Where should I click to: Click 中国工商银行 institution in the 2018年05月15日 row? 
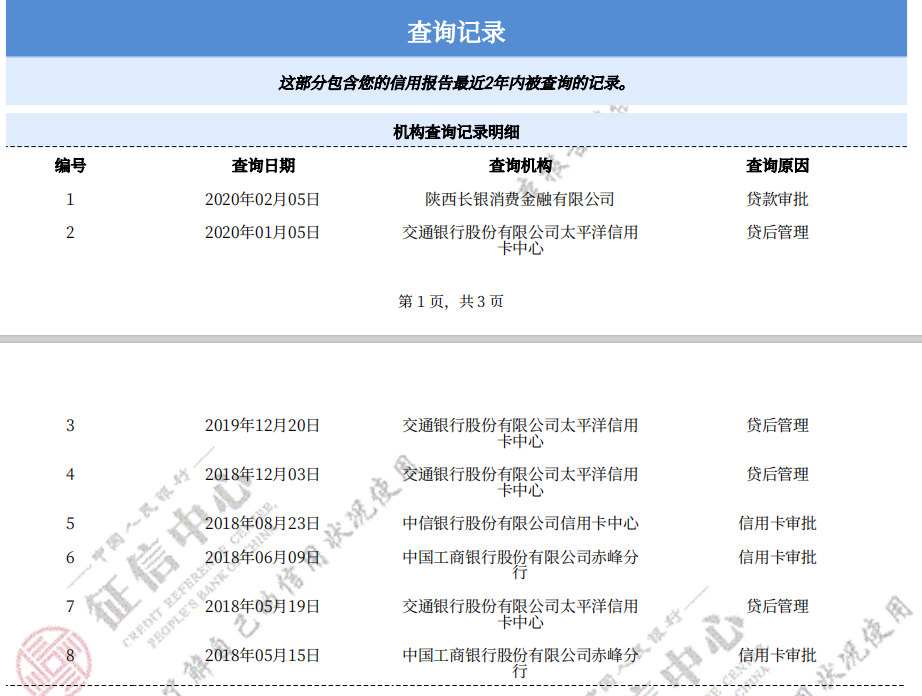[x=520, y=662]
